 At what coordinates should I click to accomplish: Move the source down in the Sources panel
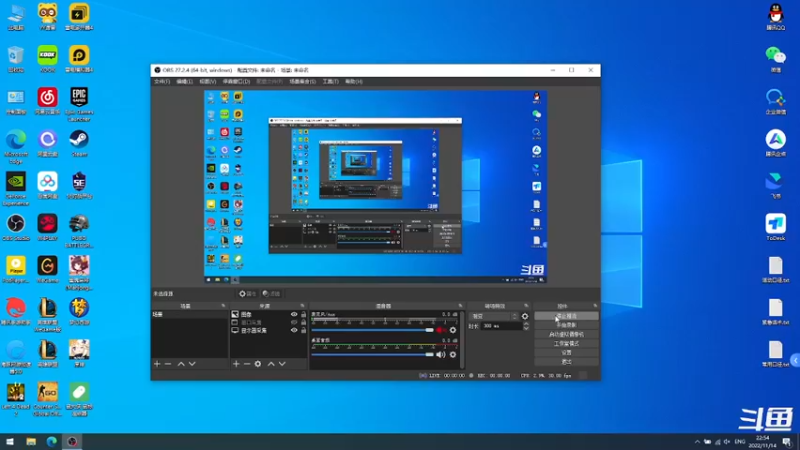click(282, 364)
